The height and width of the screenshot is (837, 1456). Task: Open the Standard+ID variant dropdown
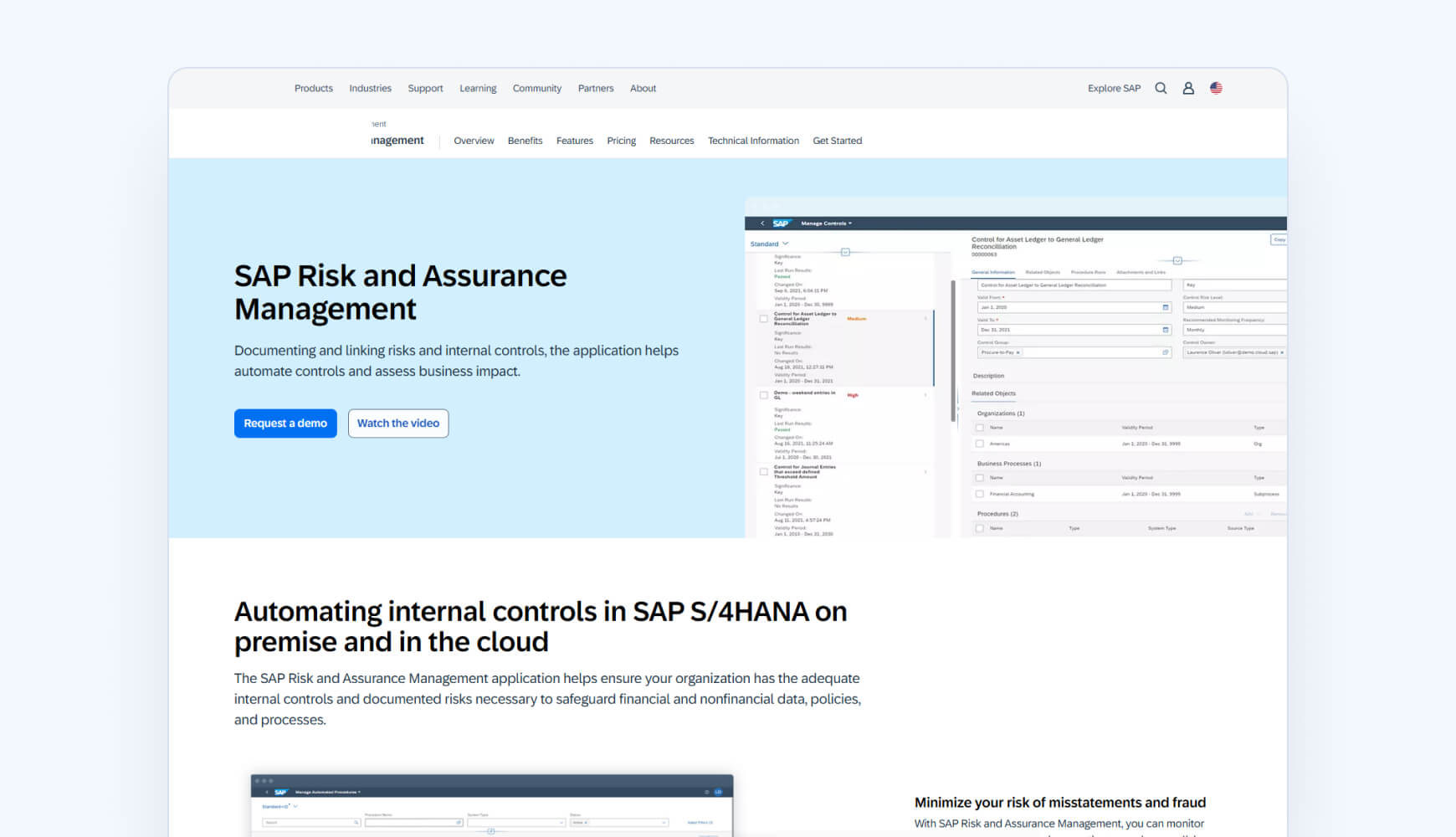coord(279,807)
